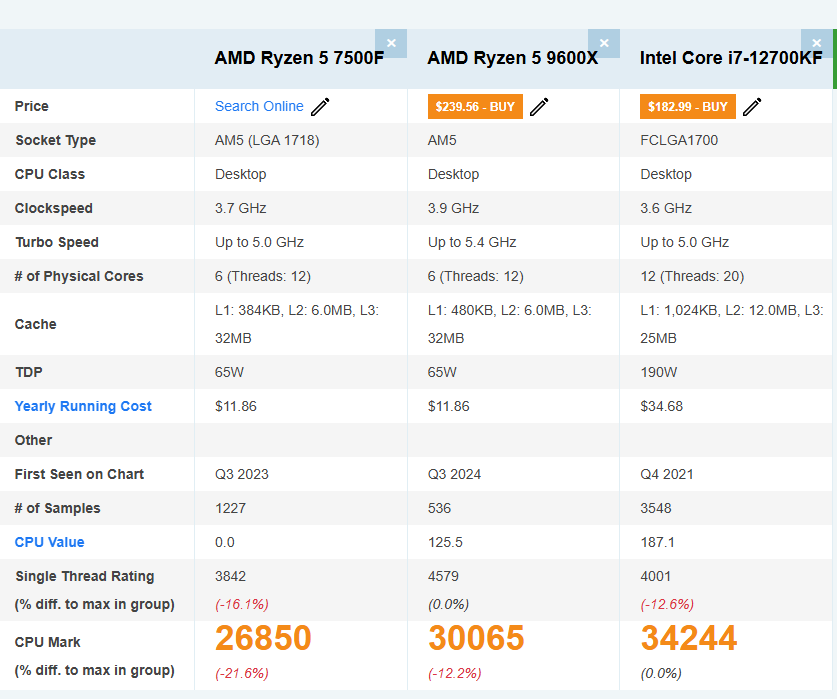Click the Q4 2021 first seen value
The height and width of the screenshot is (699, 837).
tap(667, 474)
